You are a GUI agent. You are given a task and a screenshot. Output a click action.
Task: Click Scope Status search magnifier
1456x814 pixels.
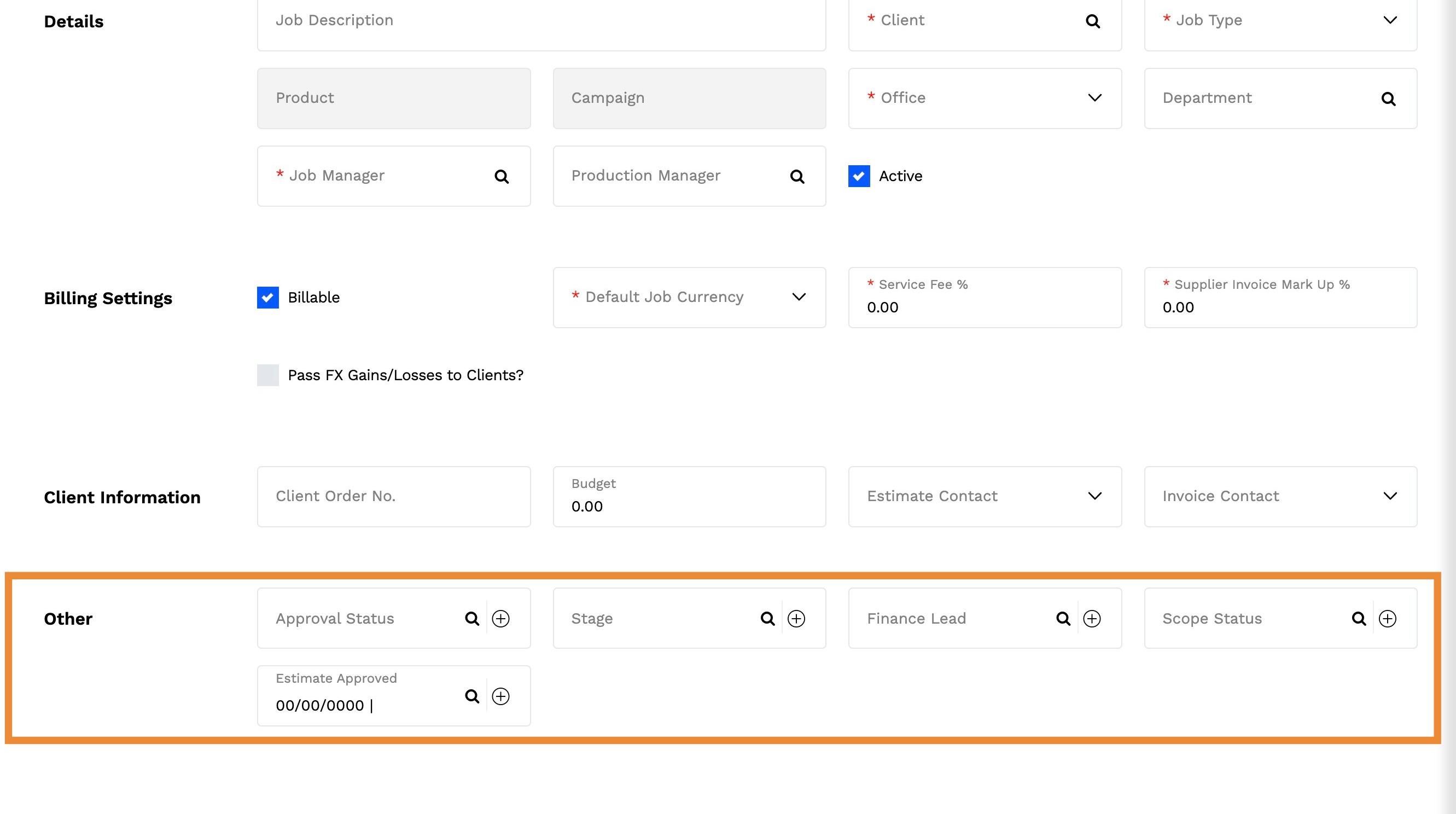pos(1359,618)
